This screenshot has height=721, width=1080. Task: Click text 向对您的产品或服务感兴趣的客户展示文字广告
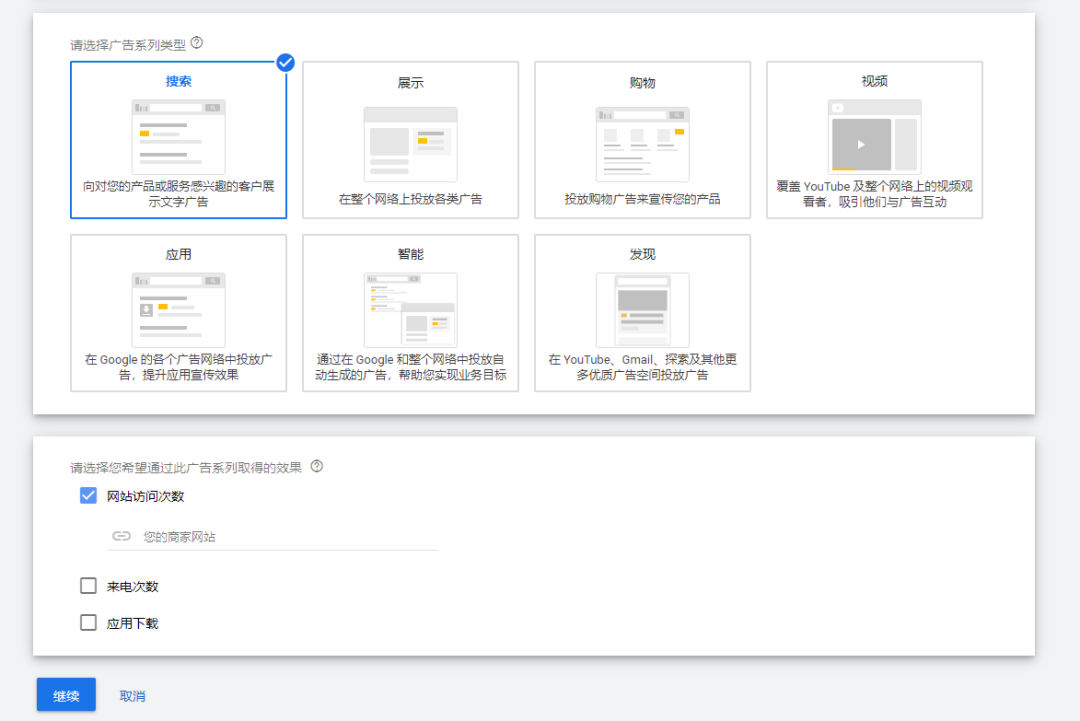coord(178,194)
